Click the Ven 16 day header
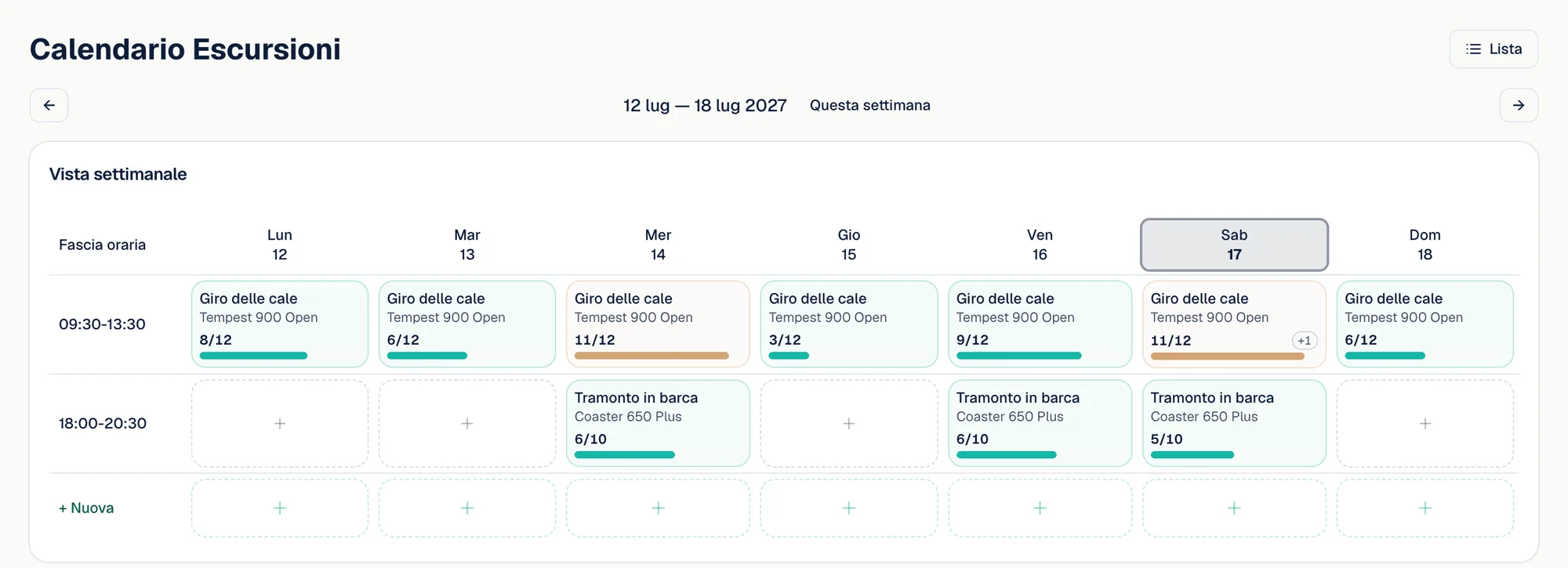This screenshot has height=568, width=1568. 1040,244
